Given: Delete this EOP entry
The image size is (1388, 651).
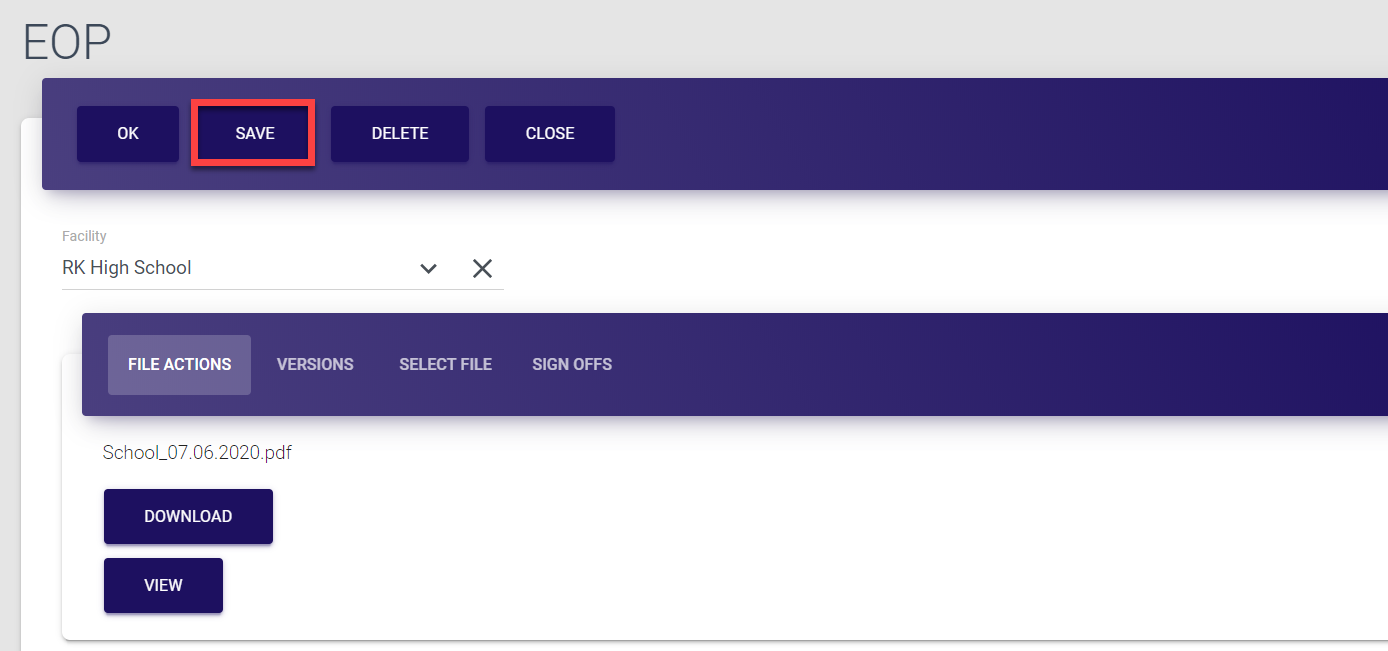Looking at the screenshot, I should [x=400, y=133].
